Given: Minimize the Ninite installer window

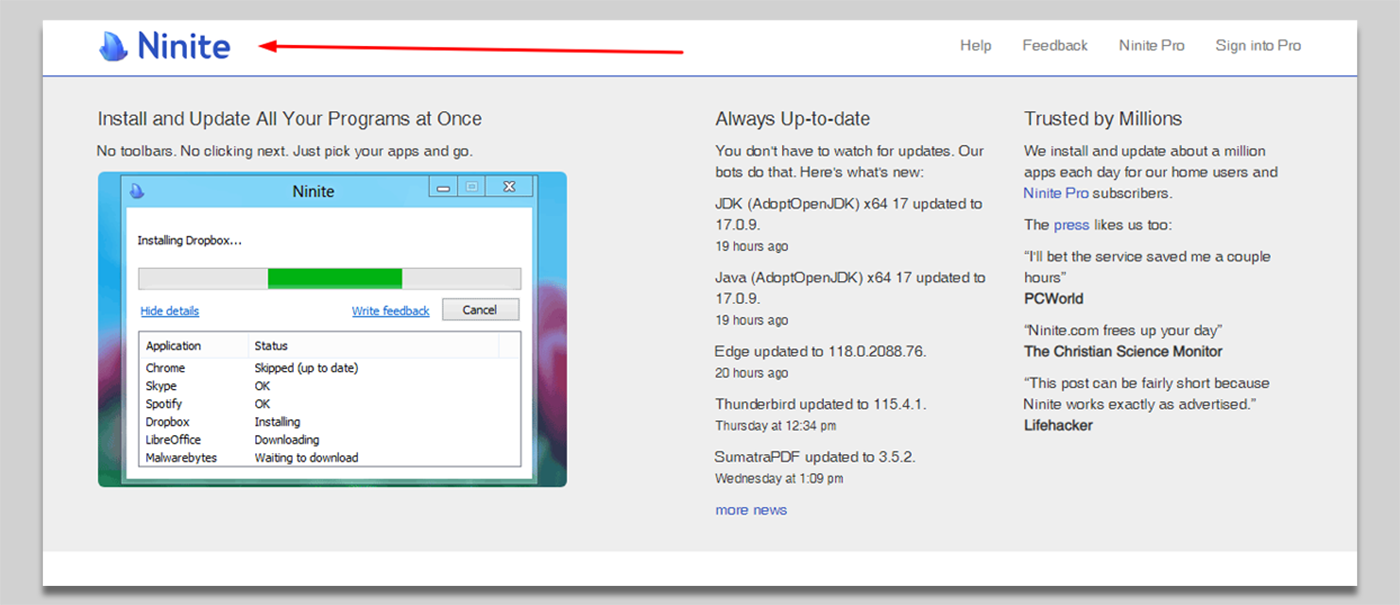Looking at the screenshot, I should pos(444,187).
